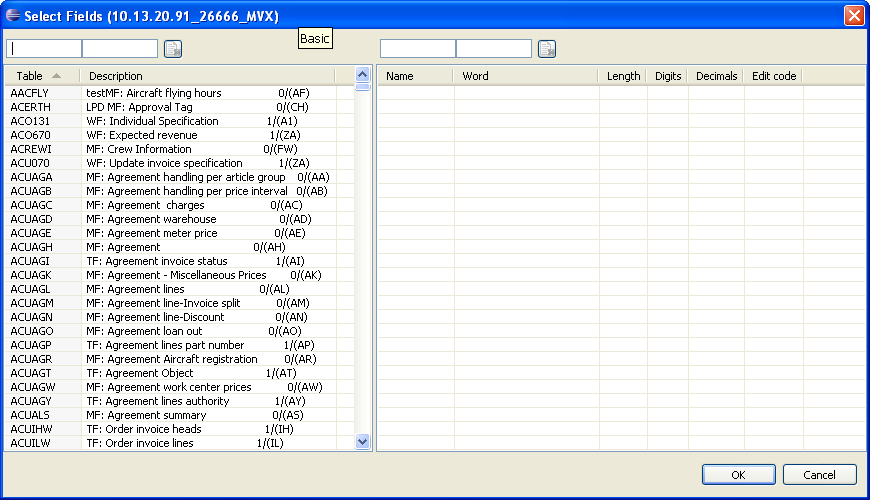Sort by the Table column header
The width and height of the screenshot is (870, 500).
click(40, 76)
